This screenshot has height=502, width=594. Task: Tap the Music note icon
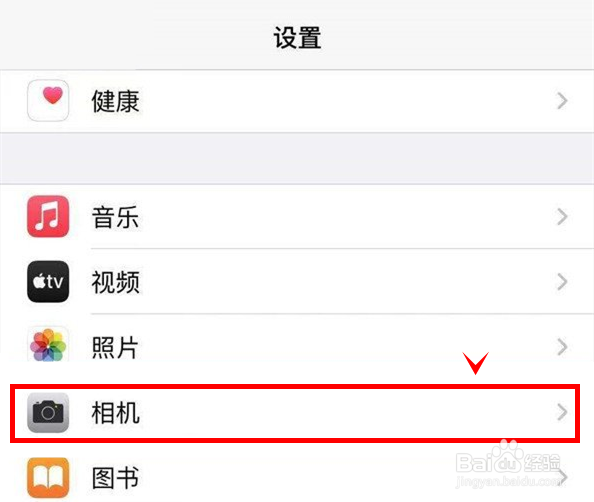pos(48,216)
